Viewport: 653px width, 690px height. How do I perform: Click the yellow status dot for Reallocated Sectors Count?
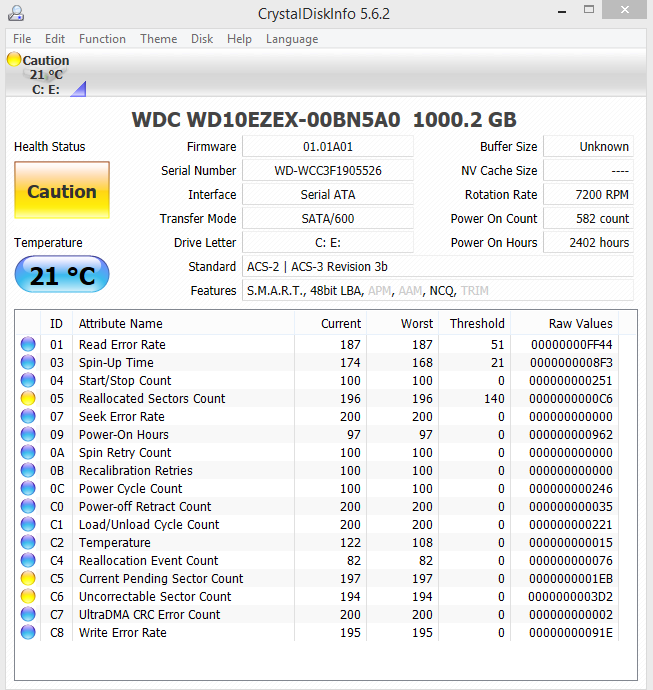coord(28,398)
